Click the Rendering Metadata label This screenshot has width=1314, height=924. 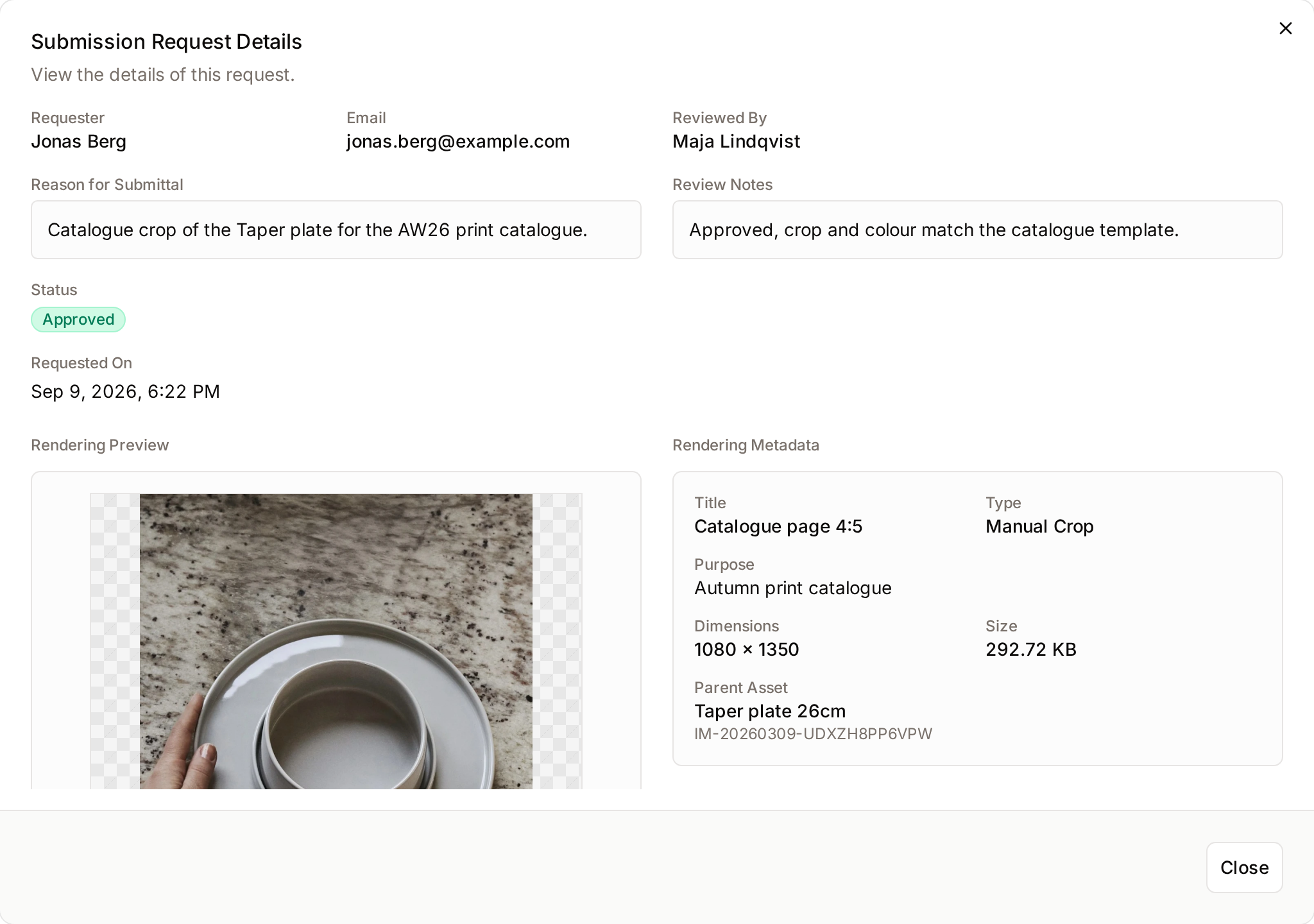click(746, 445)
